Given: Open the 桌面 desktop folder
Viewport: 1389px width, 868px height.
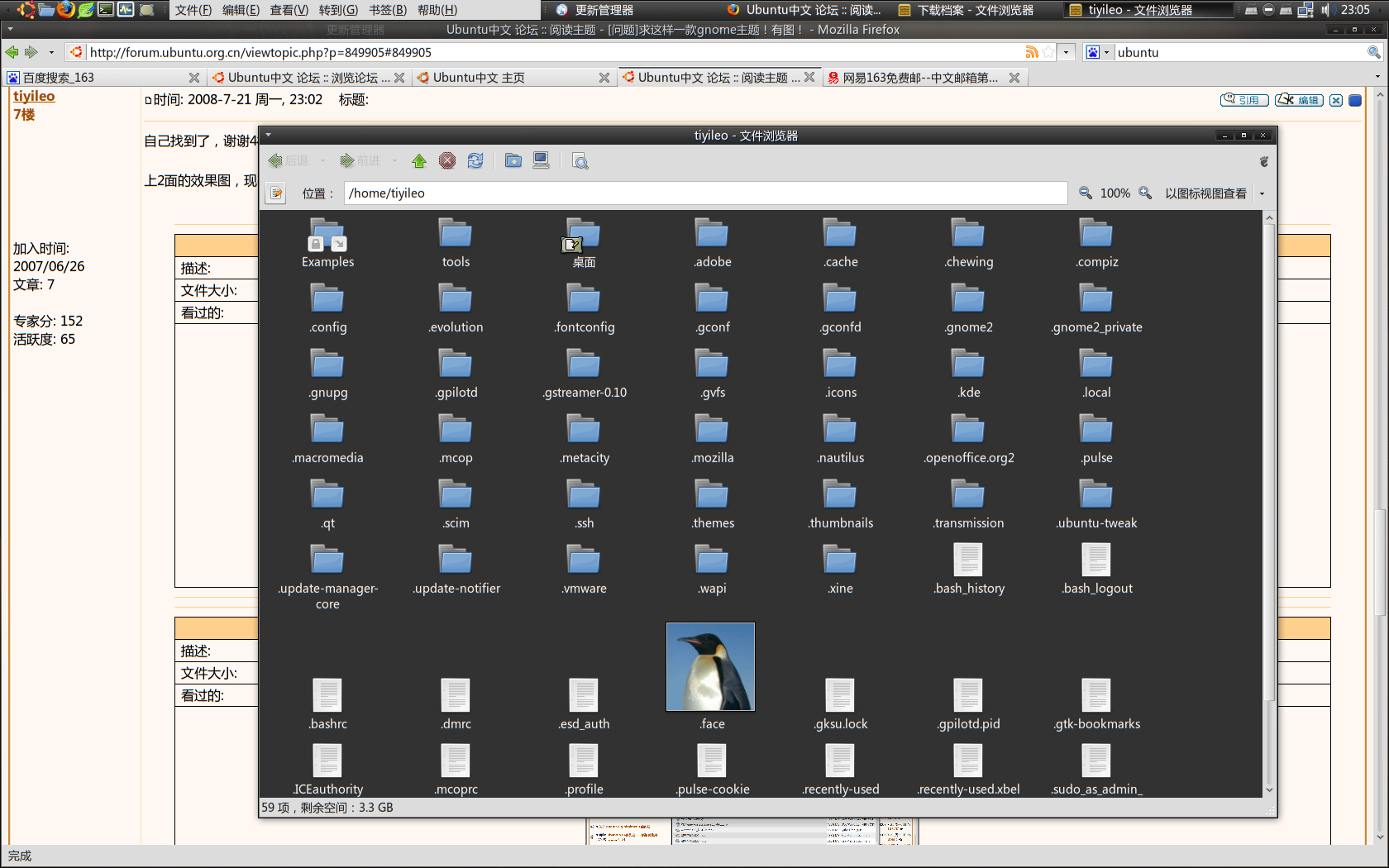Looking at the screenshot, I should 584,243.
